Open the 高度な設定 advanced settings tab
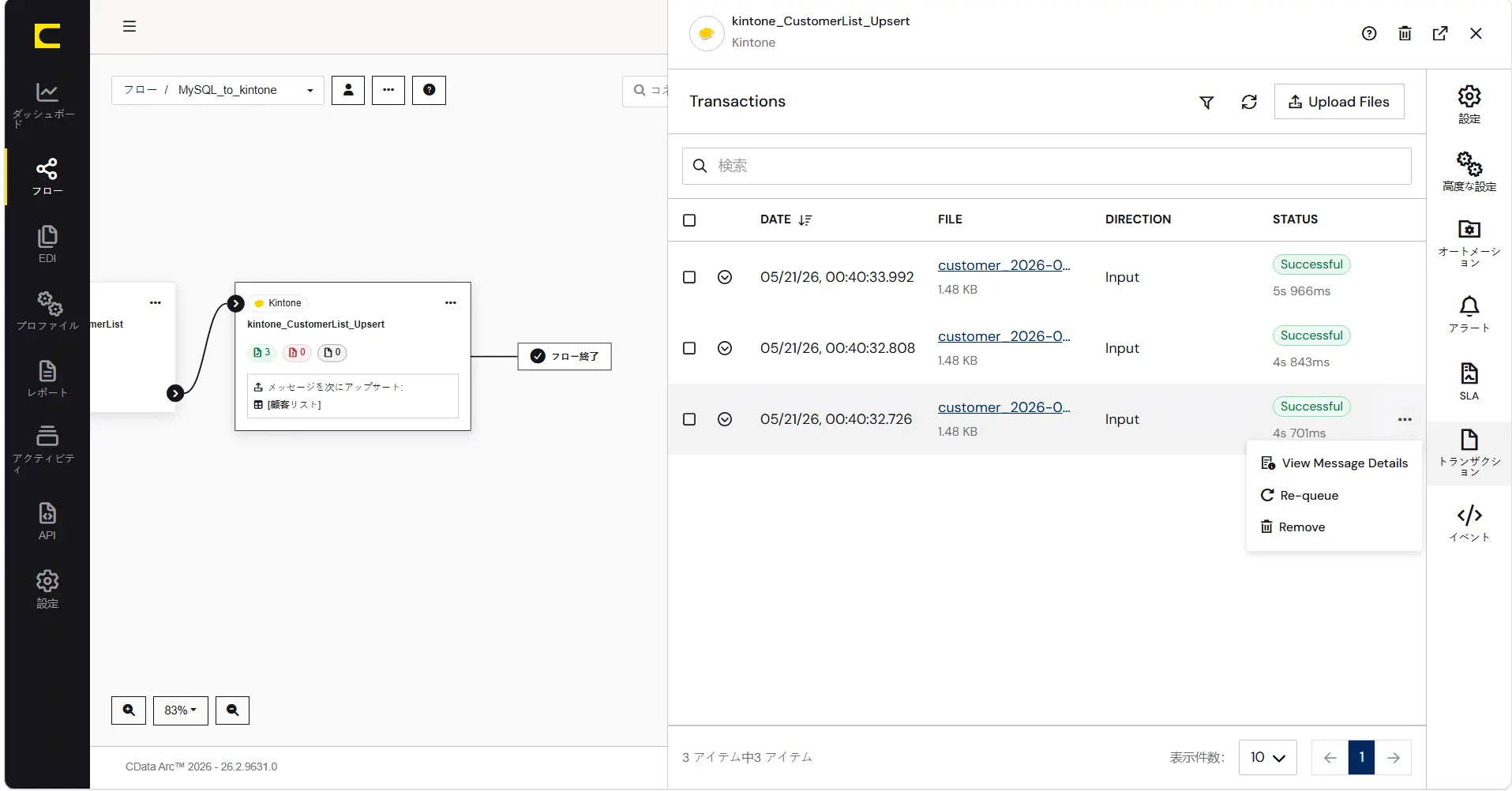The height and width of the screenshot is (791, 1512). [1469, 172]
